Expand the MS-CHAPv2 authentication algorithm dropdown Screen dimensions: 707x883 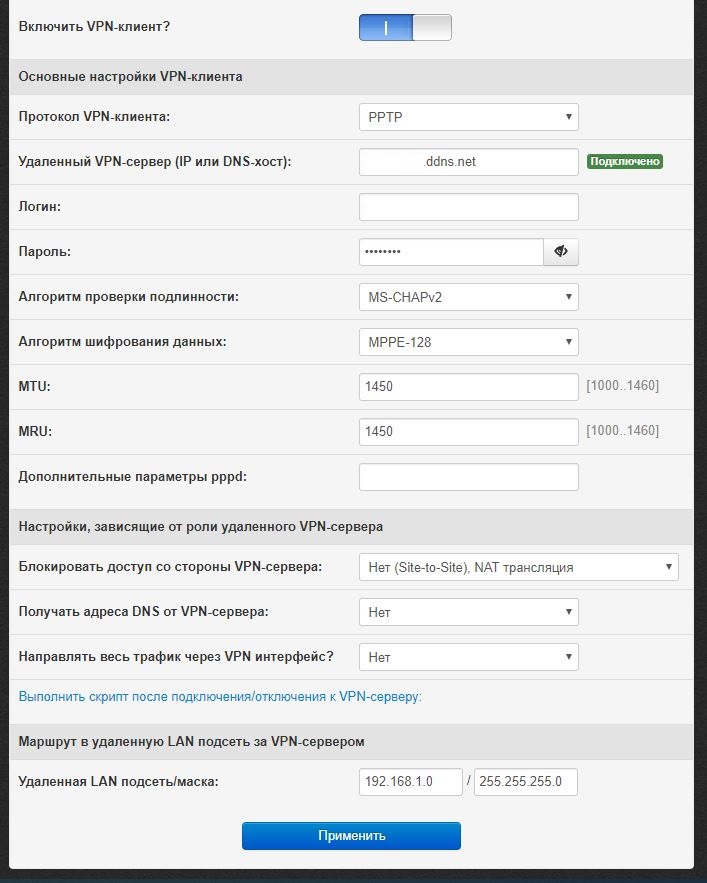pos(468,297)
